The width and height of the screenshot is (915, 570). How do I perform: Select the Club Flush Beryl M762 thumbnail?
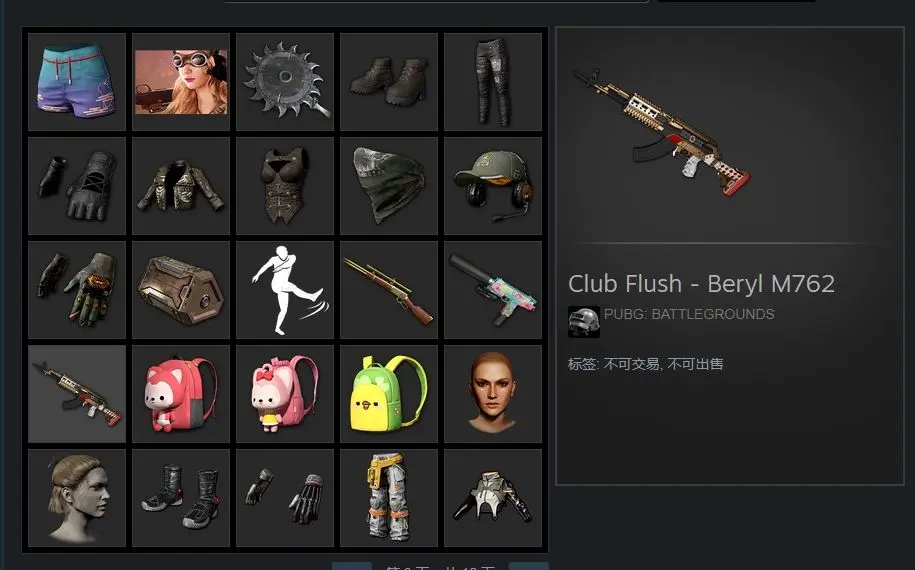pyautogui.click(x=76, y=394)
